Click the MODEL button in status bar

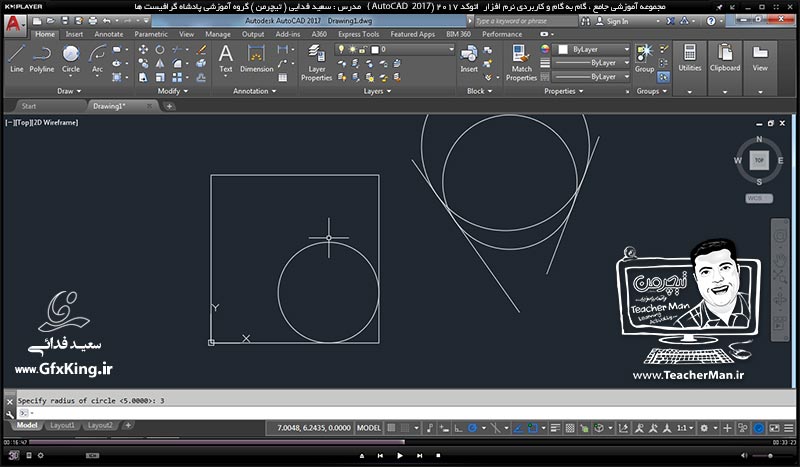368,428
